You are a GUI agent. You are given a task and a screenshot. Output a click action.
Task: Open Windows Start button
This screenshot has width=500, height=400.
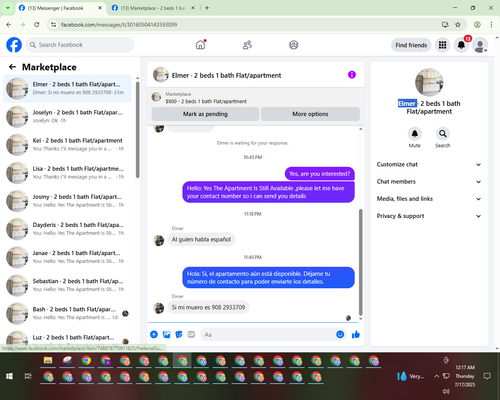9,376
